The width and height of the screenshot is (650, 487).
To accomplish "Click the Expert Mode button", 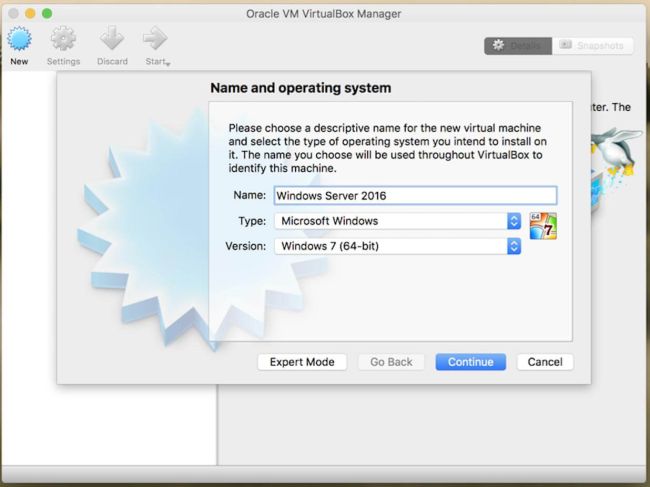I will click(302, 362).
